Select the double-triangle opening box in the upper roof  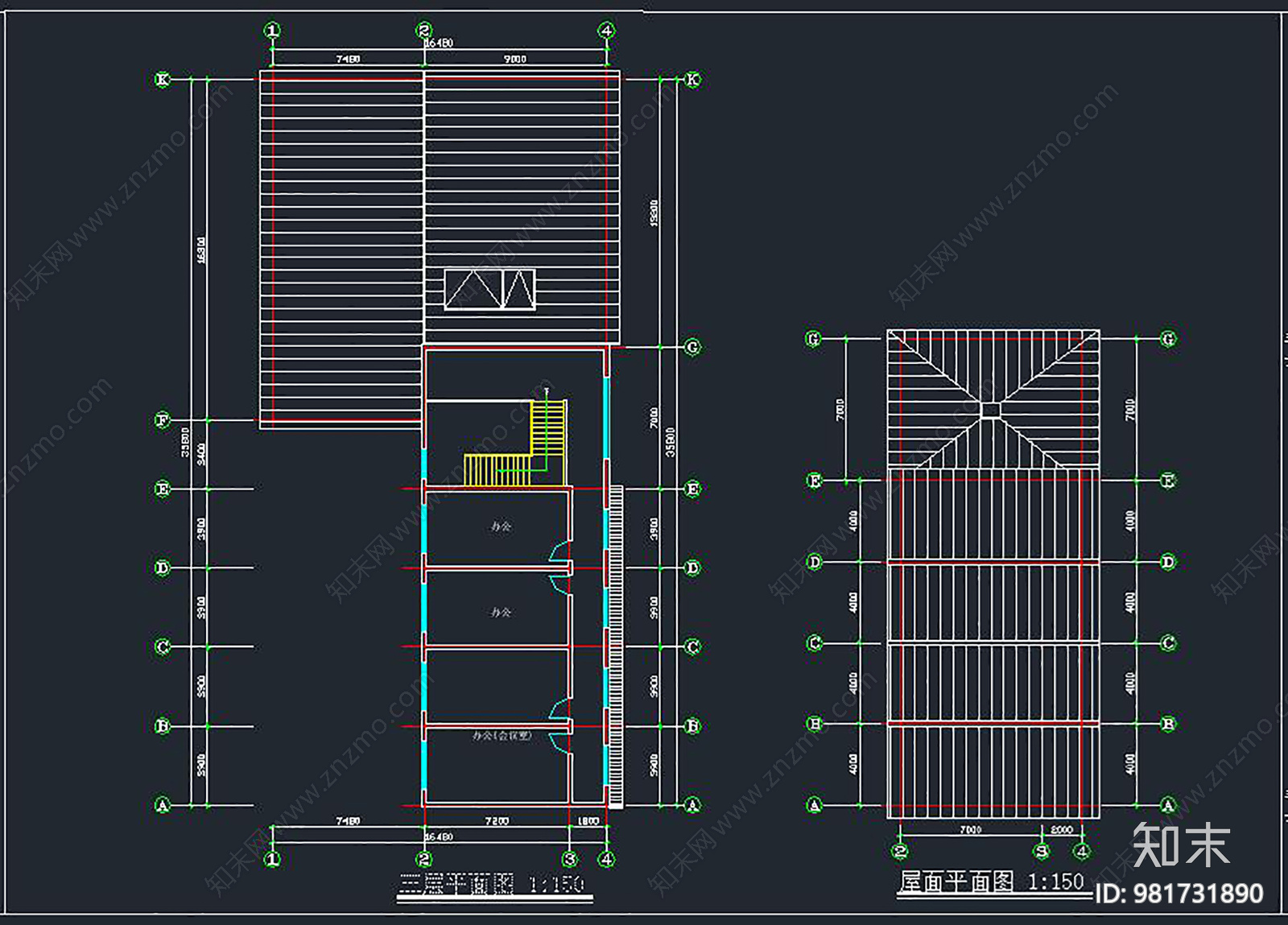pos(490,289)
